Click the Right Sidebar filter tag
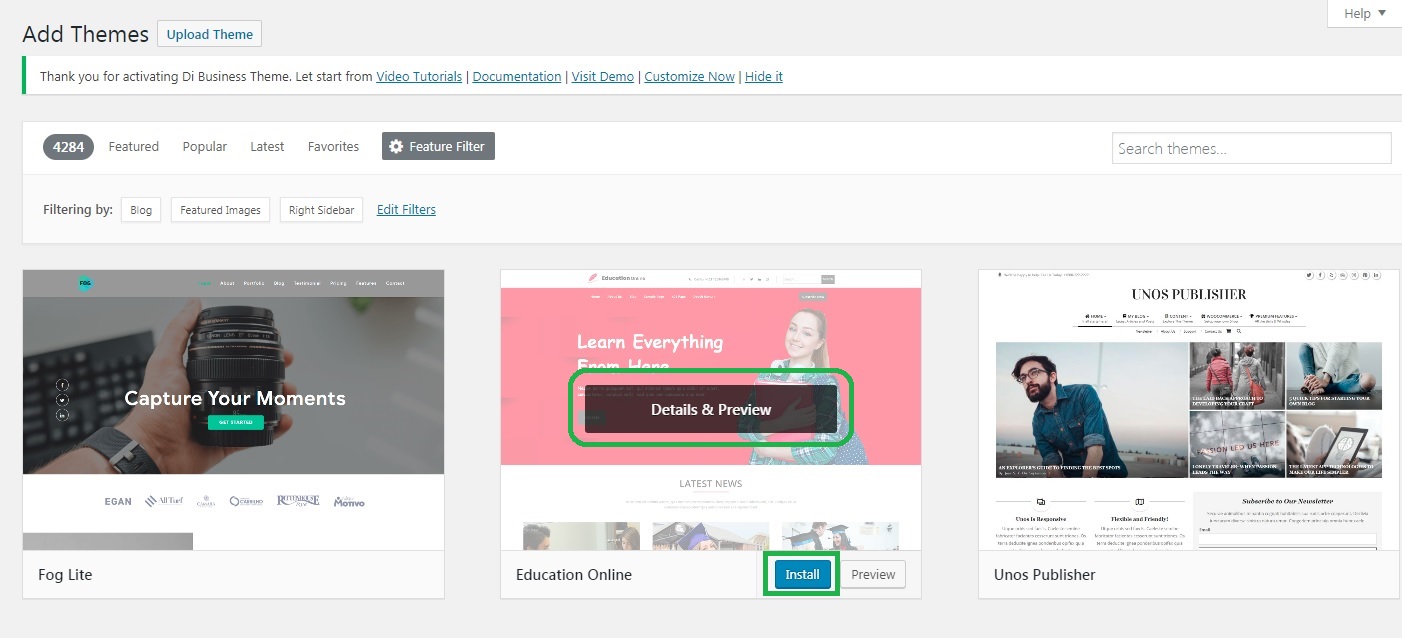This screenshot has height=638, width=1402. [x=321, y=210]
